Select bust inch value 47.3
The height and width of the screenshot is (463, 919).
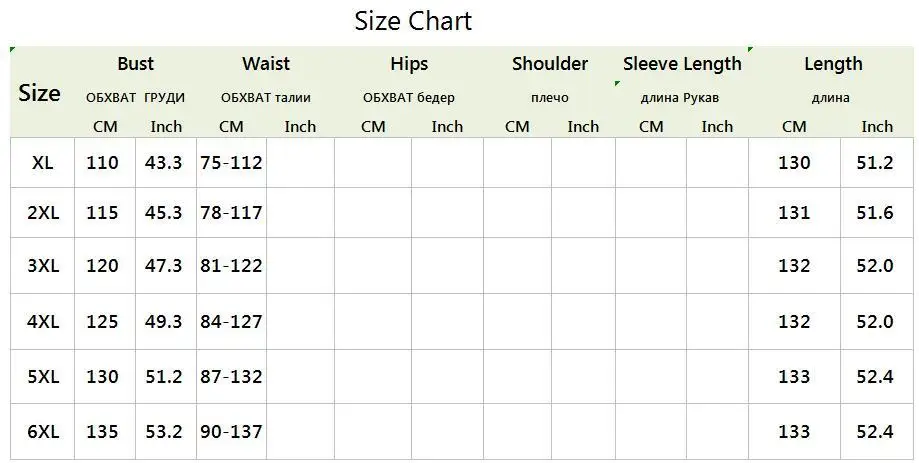tap(164, 266)
